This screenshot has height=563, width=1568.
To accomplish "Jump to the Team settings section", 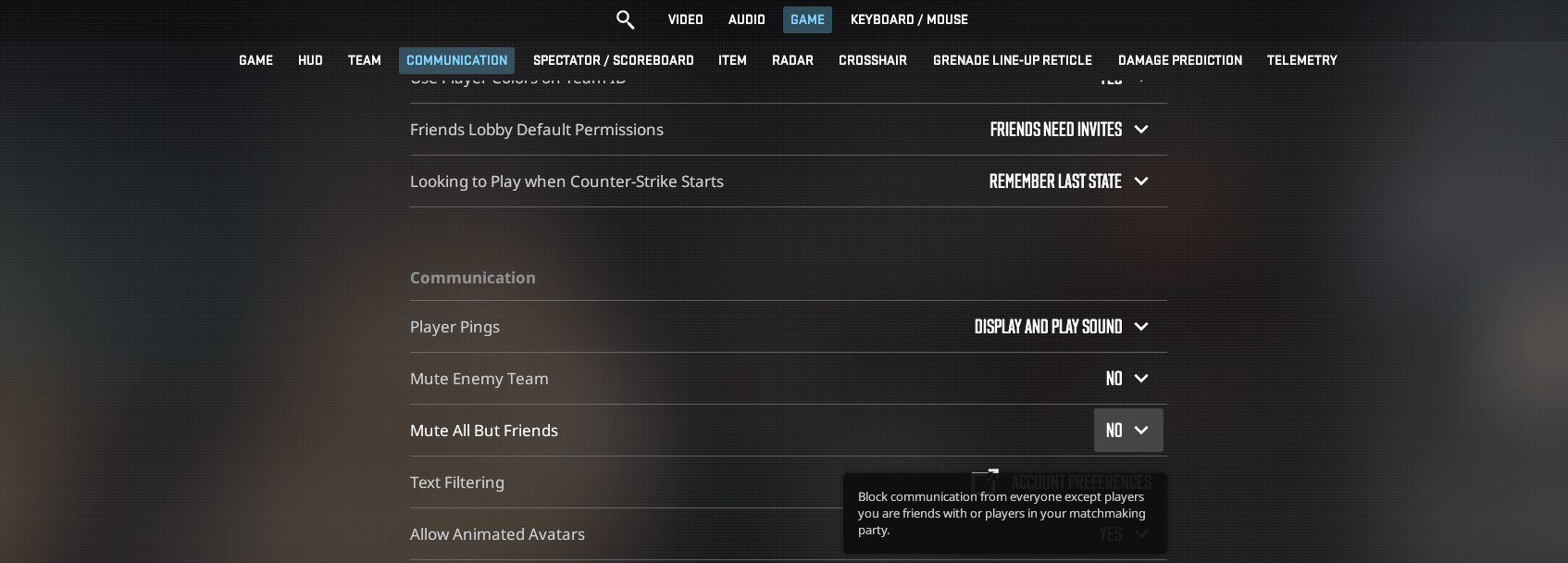I will point(364,60).
